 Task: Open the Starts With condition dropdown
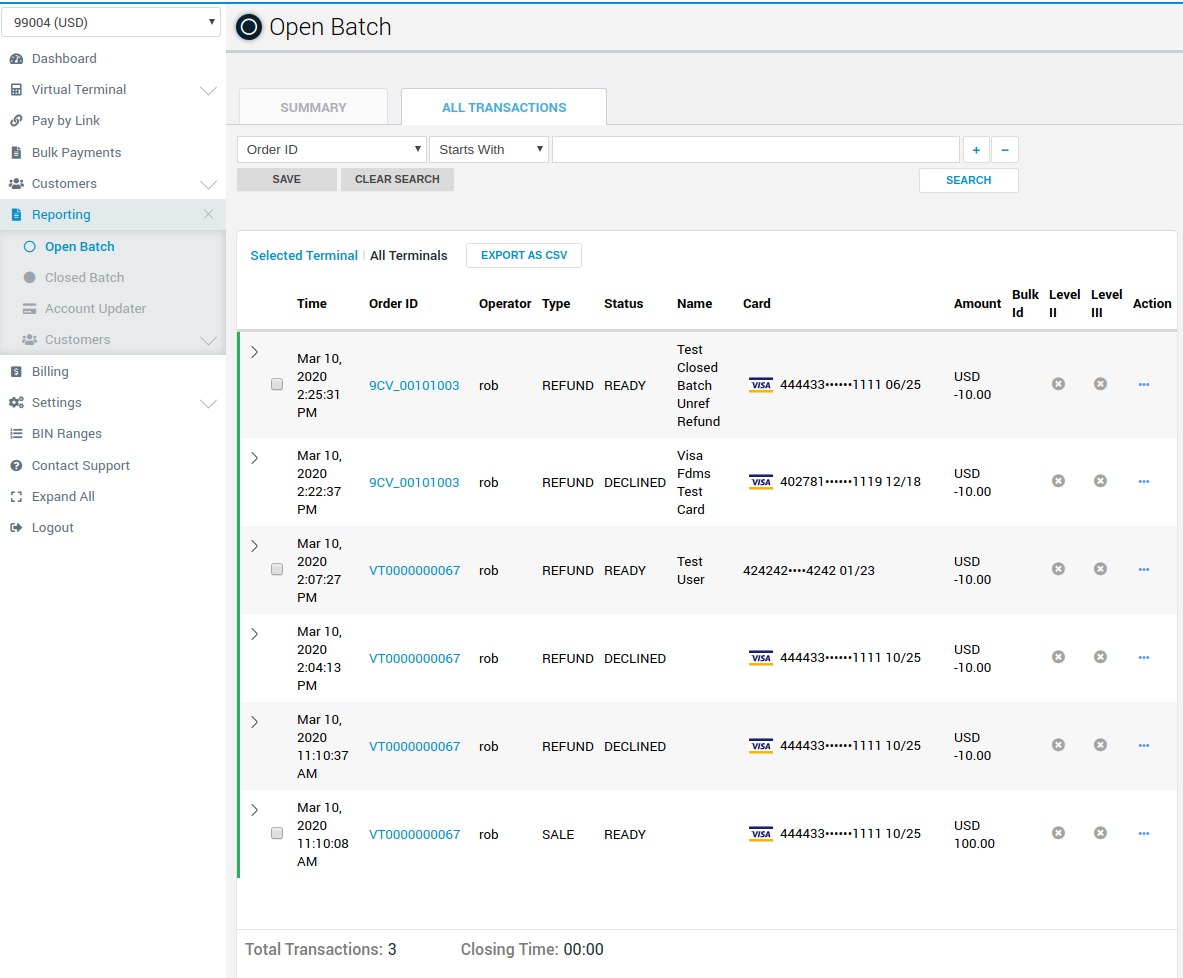(x=489, y=150)
